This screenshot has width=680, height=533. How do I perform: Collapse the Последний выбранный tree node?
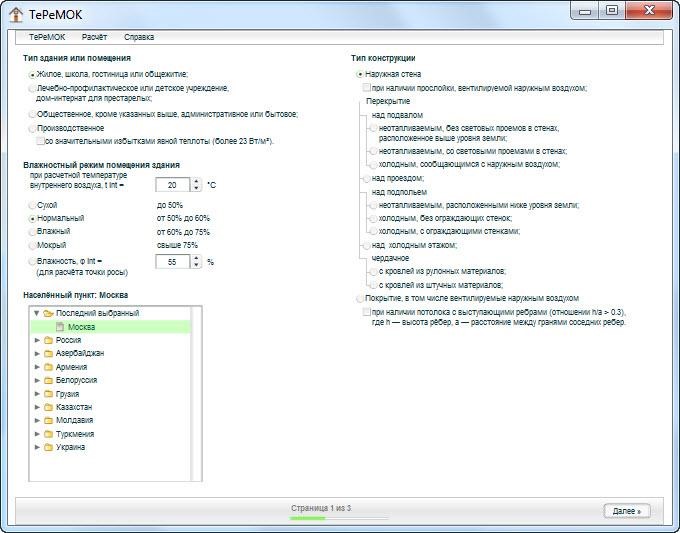[x=37, y=313]
